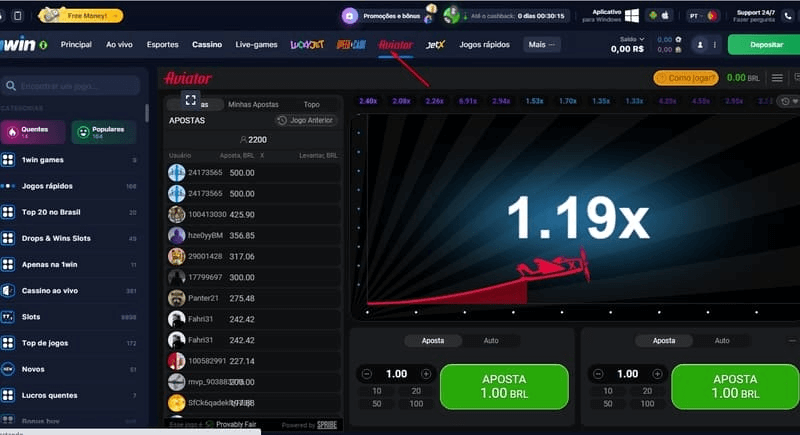The image size is (800, 435).
Task: Set the first bet quick amount to 20
Action: [x=416, y=391]
